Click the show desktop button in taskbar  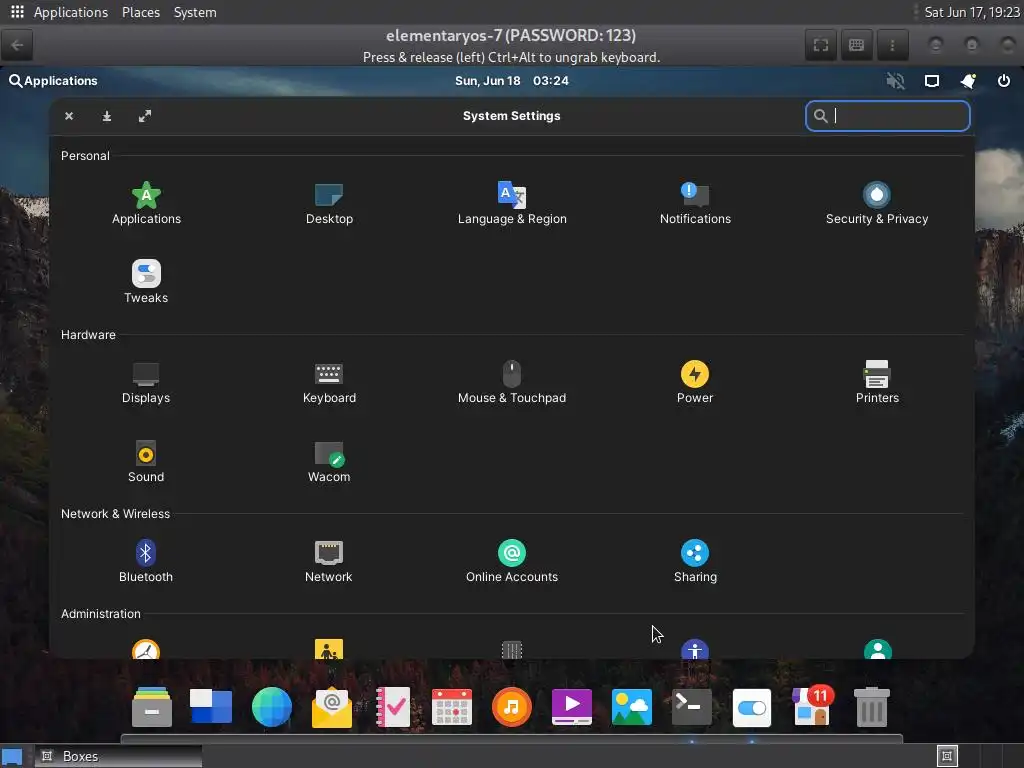click(12, 756)
